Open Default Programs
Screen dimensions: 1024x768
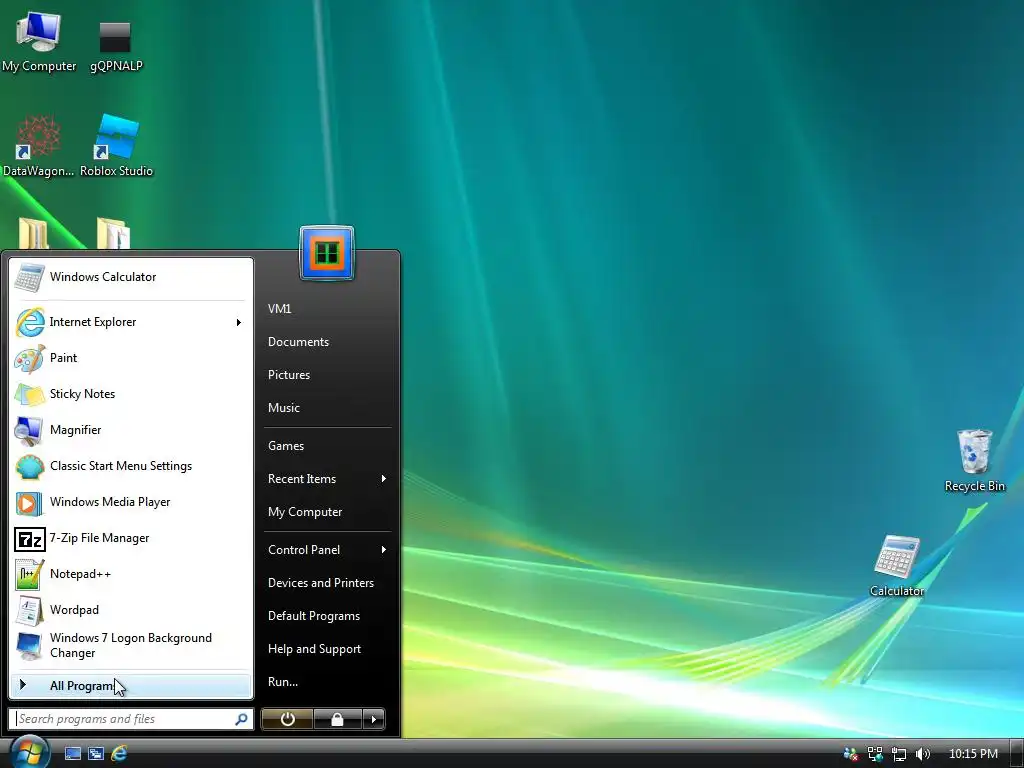tap(328, 616)
